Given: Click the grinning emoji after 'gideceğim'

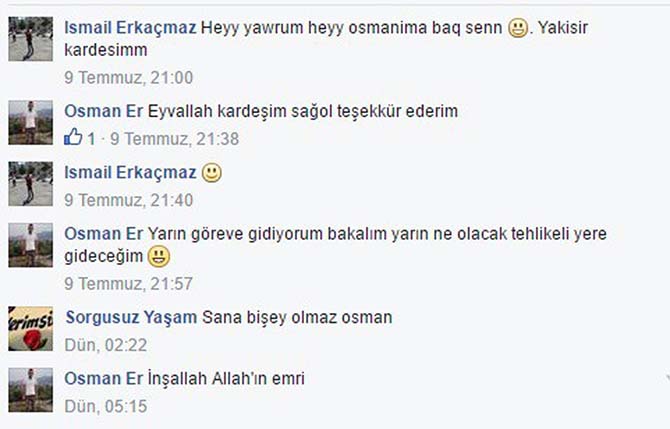Looking at the screenshot, I should 159,256.
